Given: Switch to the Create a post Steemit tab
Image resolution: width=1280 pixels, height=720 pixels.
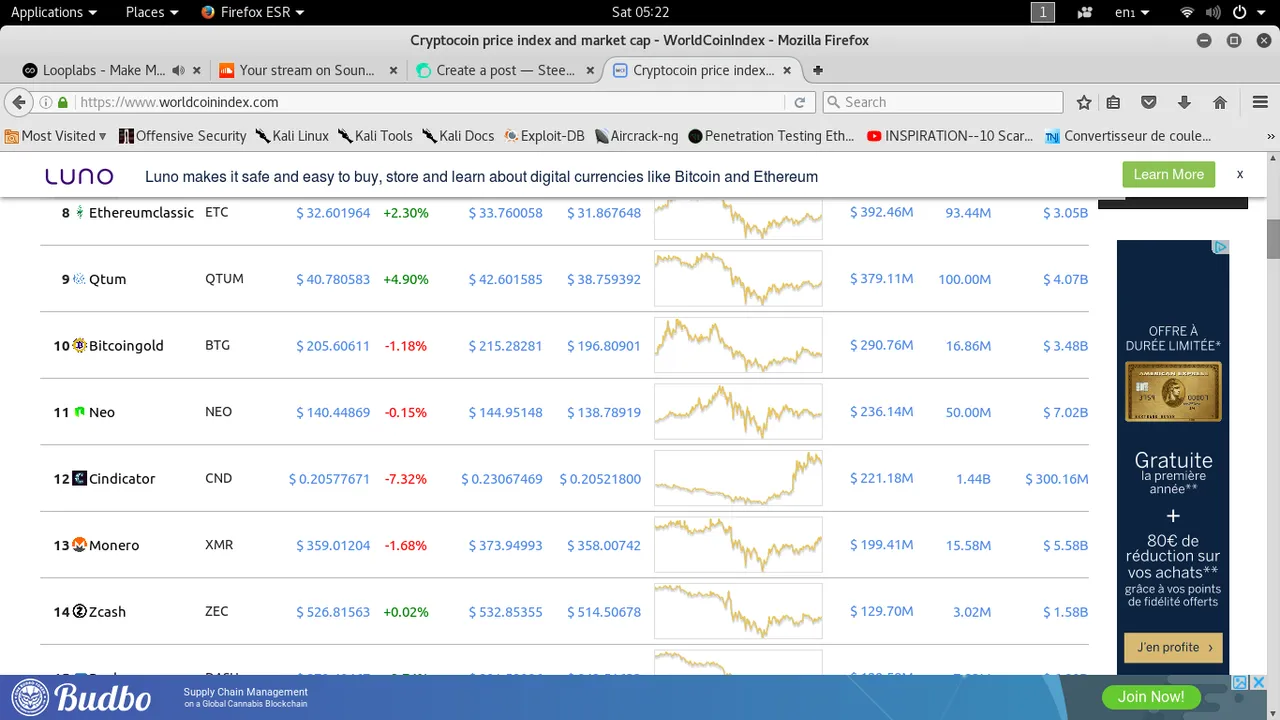Looking at the screenshot, I should coord(504,70).
